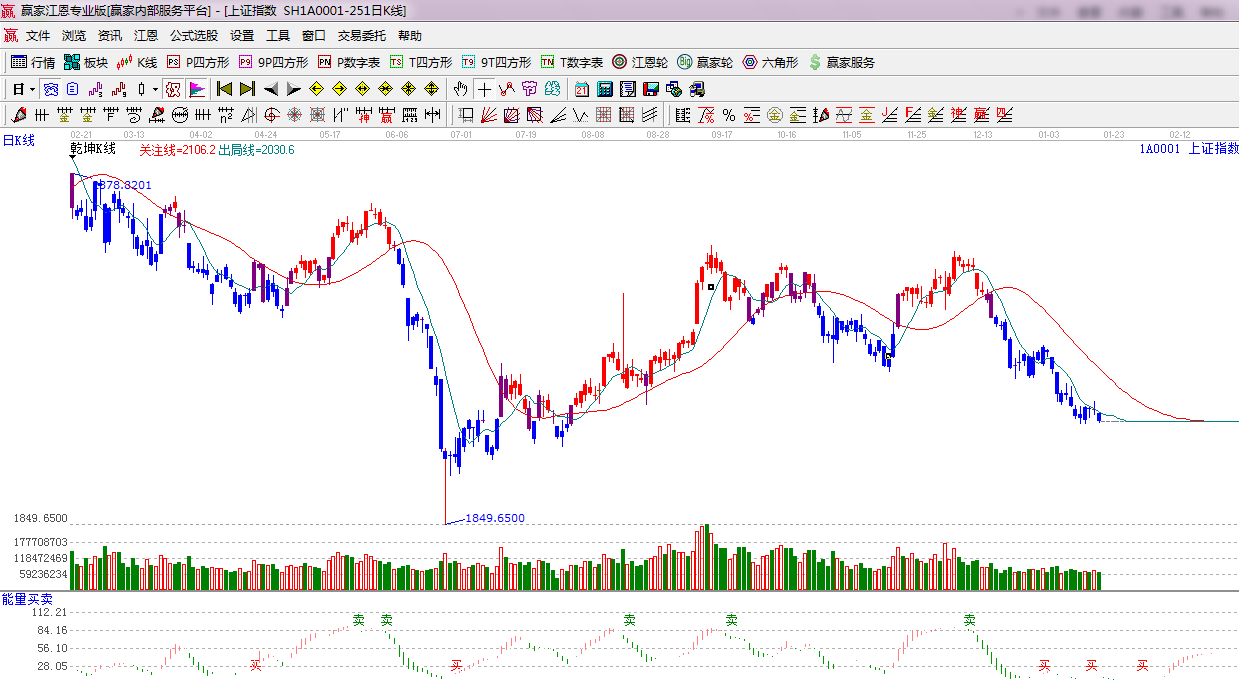Open the 六角形 hexagon chart tool
The height and width of the screenshot is (685, 1239).
(x=770, y=62)
